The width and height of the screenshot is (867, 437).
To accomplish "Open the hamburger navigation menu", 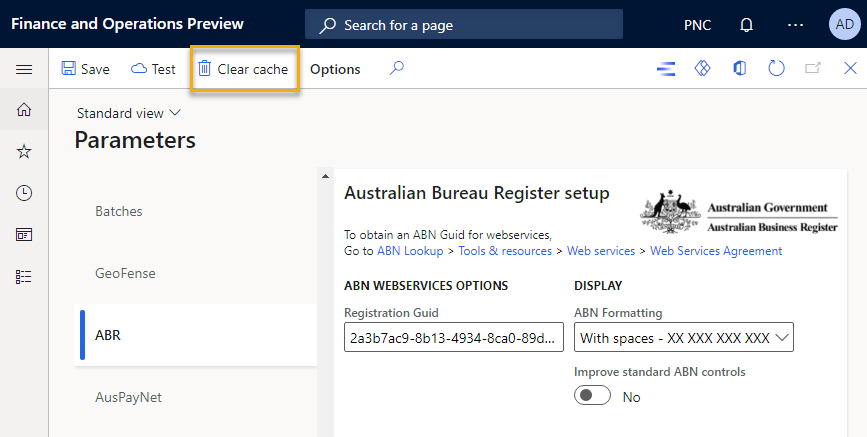I will (x=24, y=69).
